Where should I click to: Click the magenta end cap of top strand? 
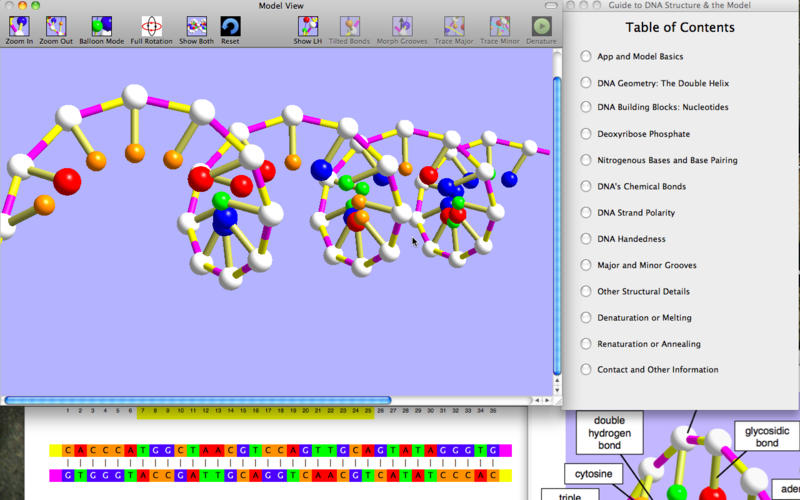[506, 451]
